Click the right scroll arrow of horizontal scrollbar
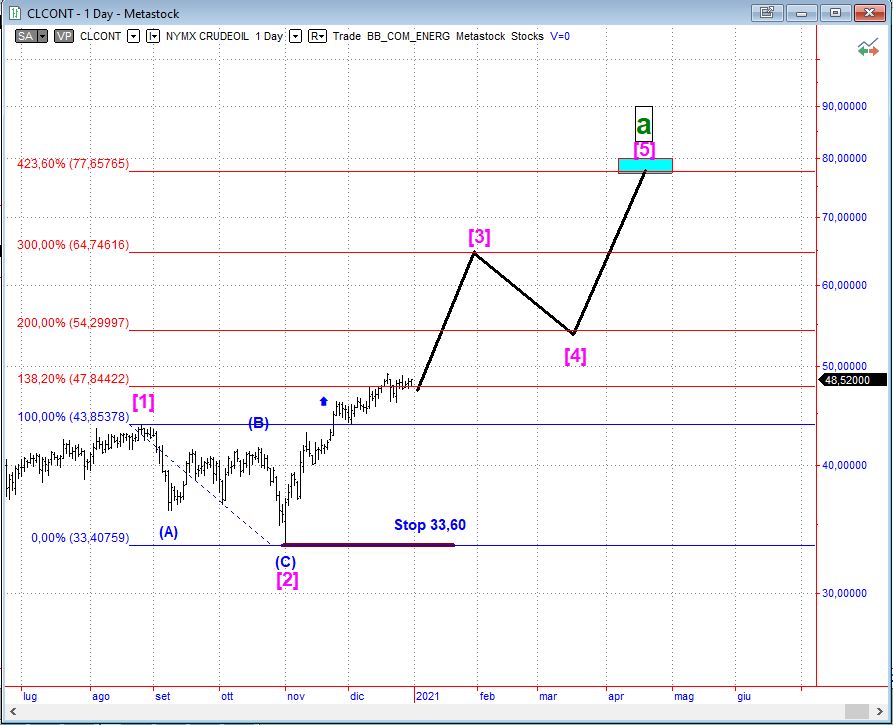893x725 pixels. coord(879,711)
